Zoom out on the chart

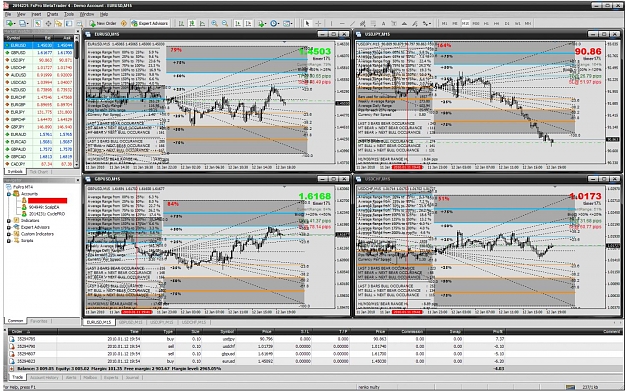click(x=225, y=24)
